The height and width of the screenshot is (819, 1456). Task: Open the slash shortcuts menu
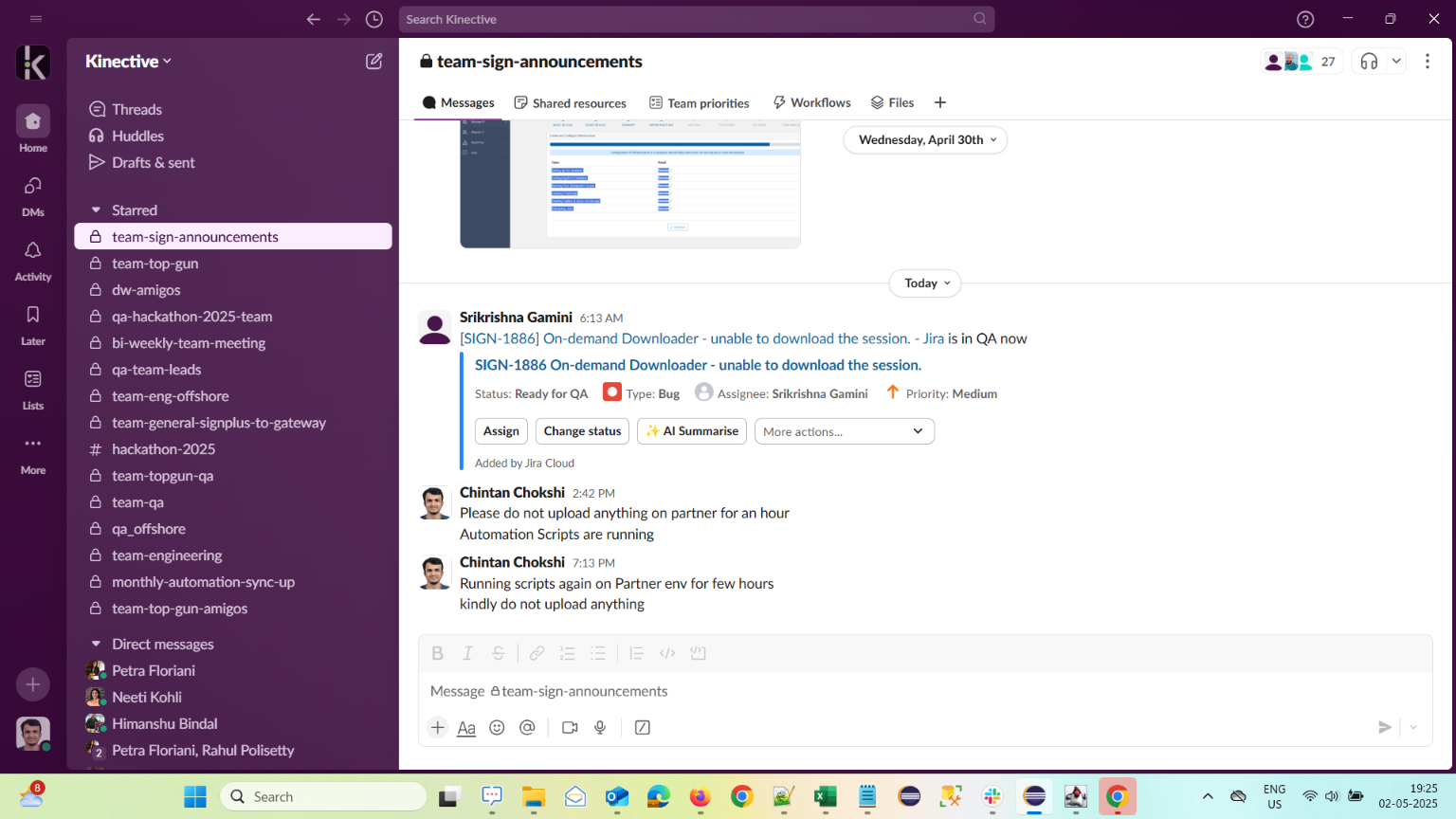click(x=643, y=727)
